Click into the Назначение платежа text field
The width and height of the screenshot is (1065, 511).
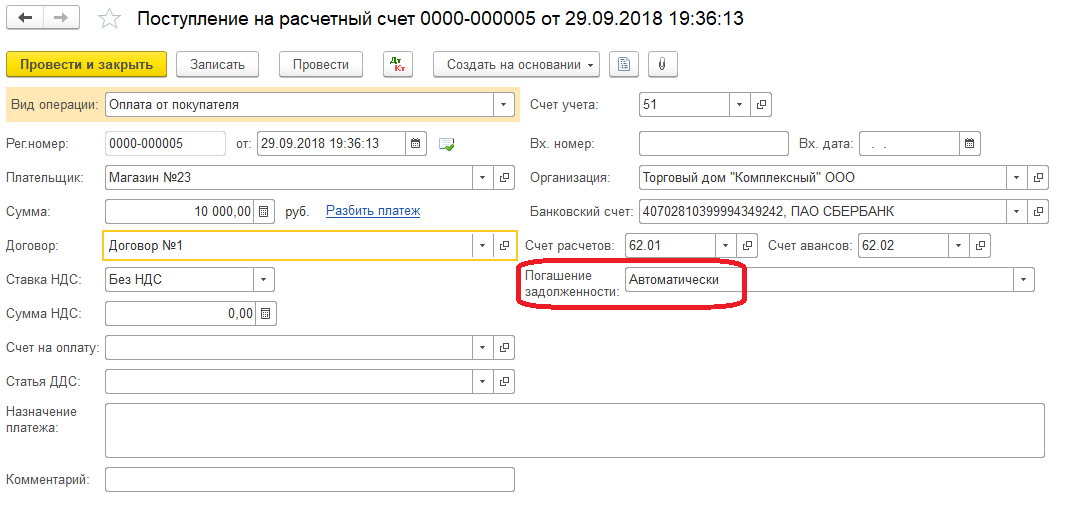pos(574,429)
